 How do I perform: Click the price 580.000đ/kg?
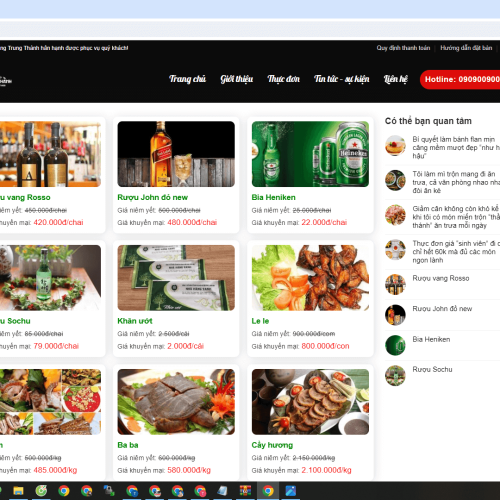tap(189, 470)
